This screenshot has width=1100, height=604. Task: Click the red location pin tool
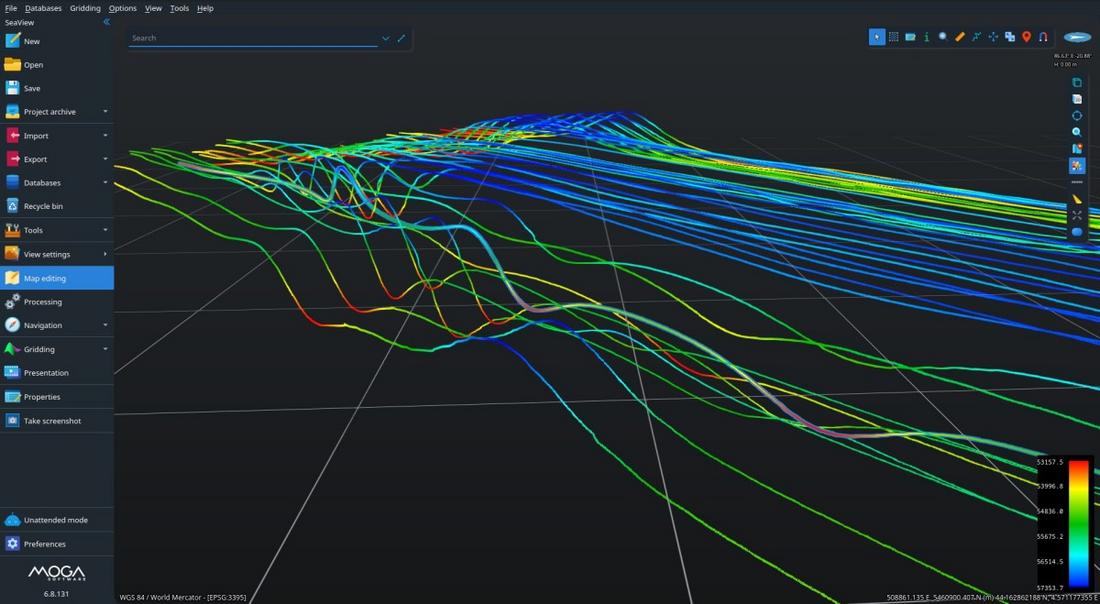[x=1026, y=37]
